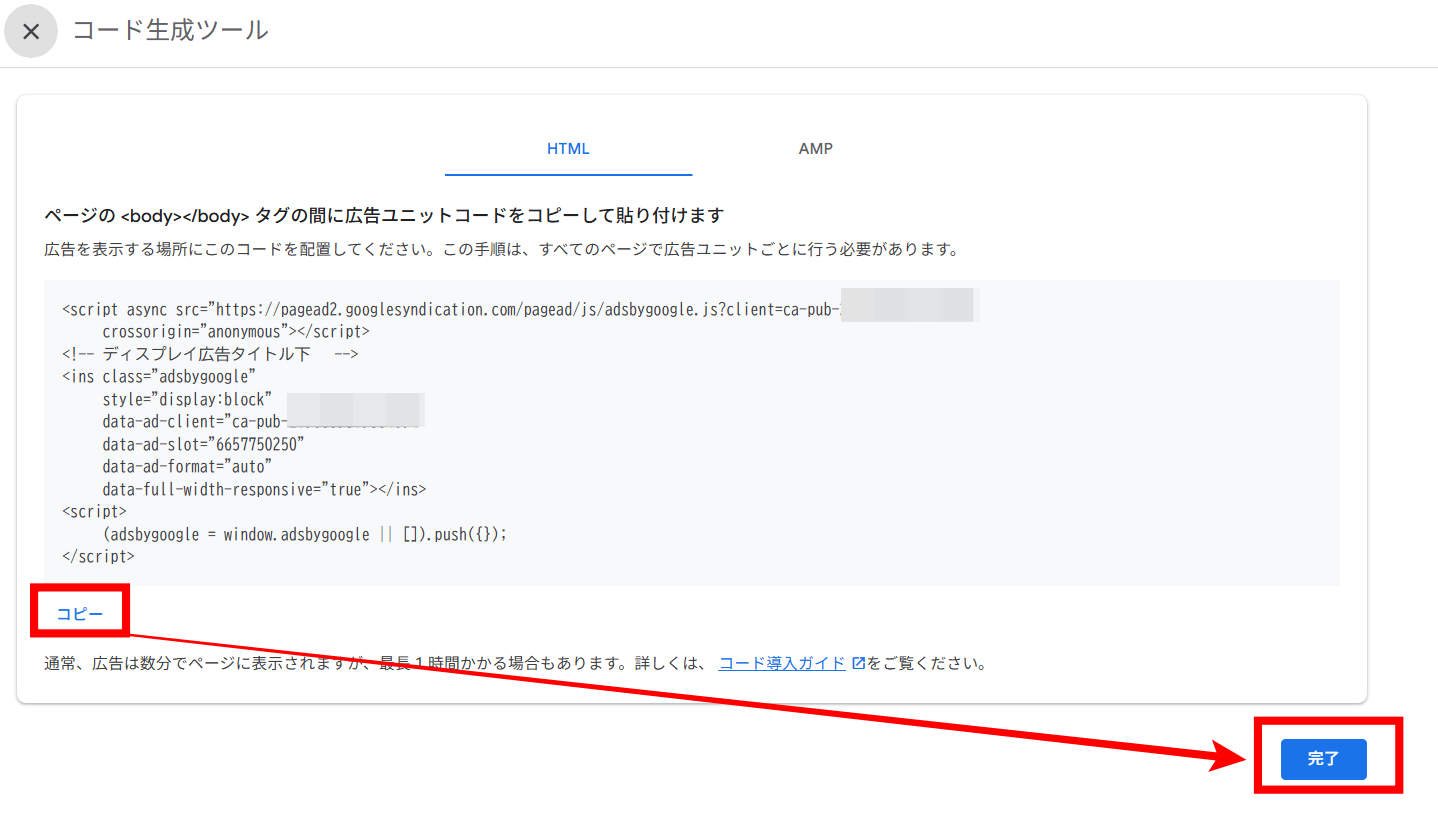Screen dimensions: 1438x815
Task: Click the data-full-width-responsive="true" line
Action: point(264,489)
